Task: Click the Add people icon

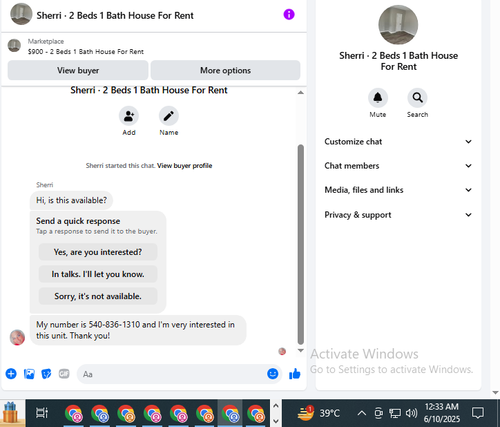Action: coord(129,116)
